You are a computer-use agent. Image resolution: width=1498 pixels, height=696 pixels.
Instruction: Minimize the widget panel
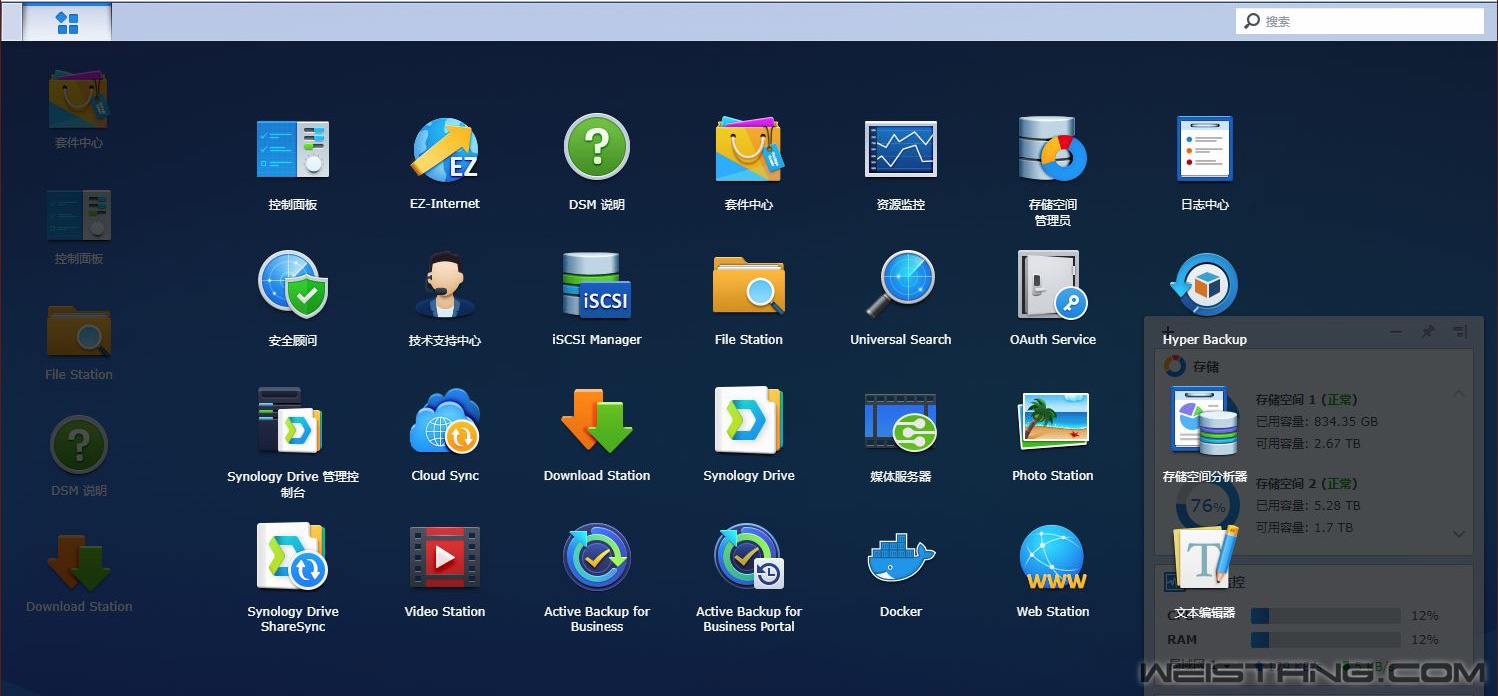(1397, 331)
